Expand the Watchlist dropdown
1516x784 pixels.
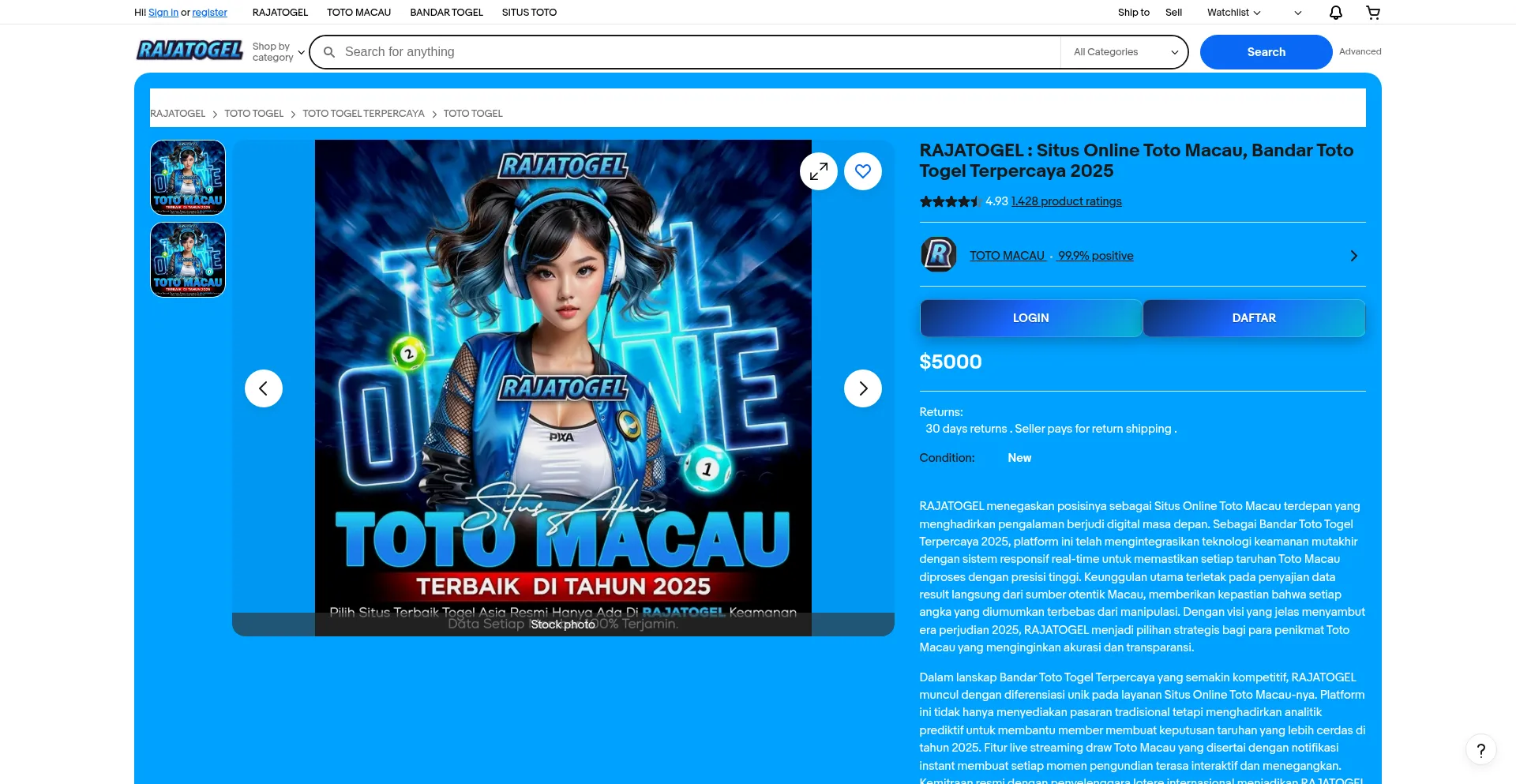point(1233,13)
